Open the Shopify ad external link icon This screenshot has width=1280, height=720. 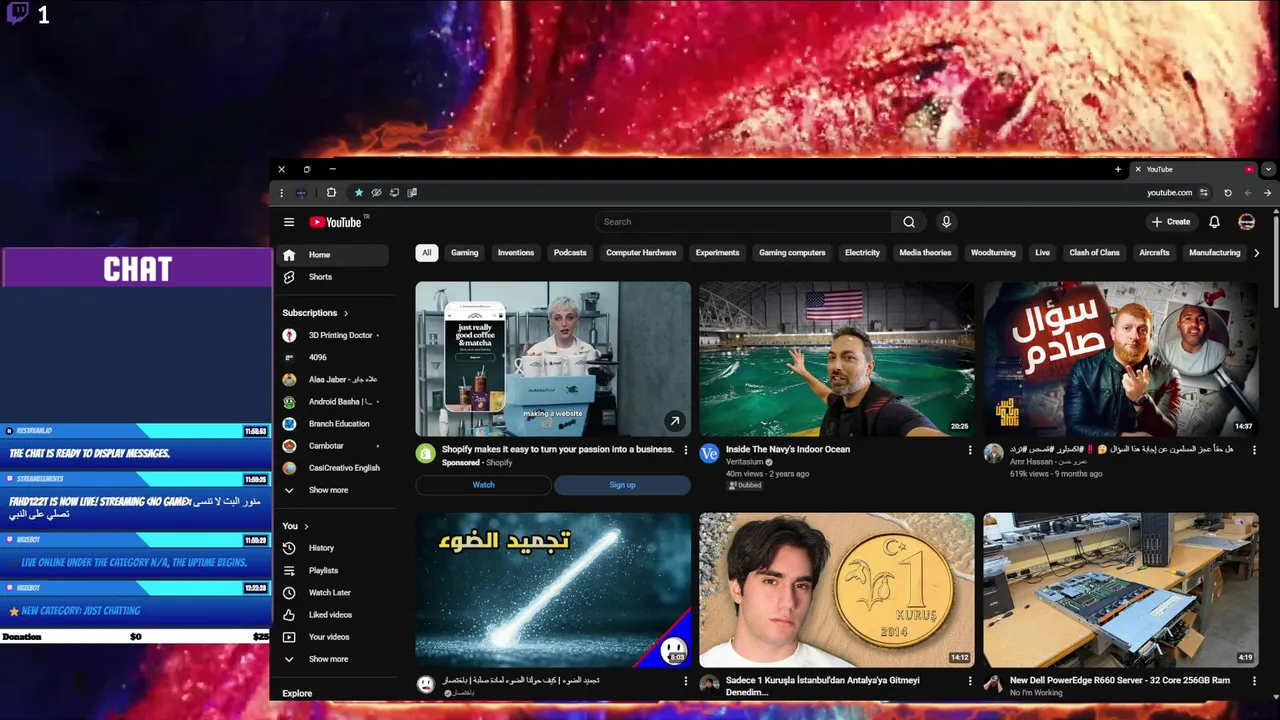674,421
